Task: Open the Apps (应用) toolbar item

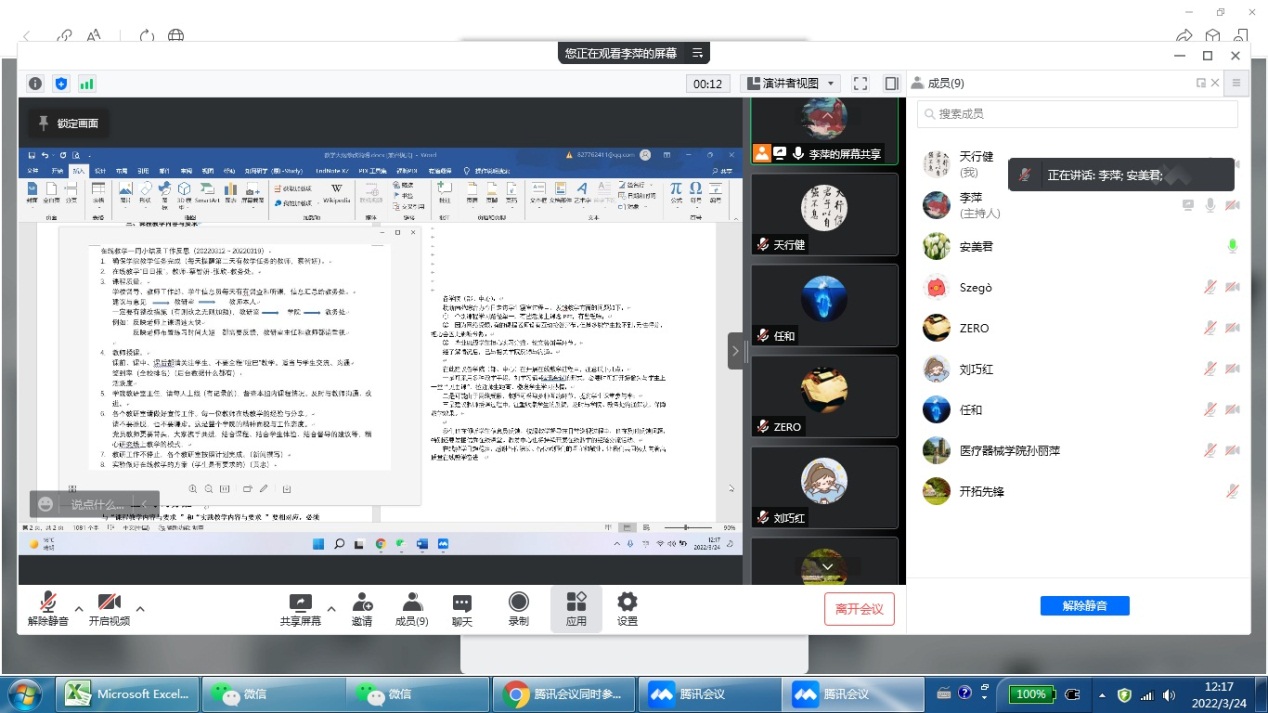Action: coord(576,603)
